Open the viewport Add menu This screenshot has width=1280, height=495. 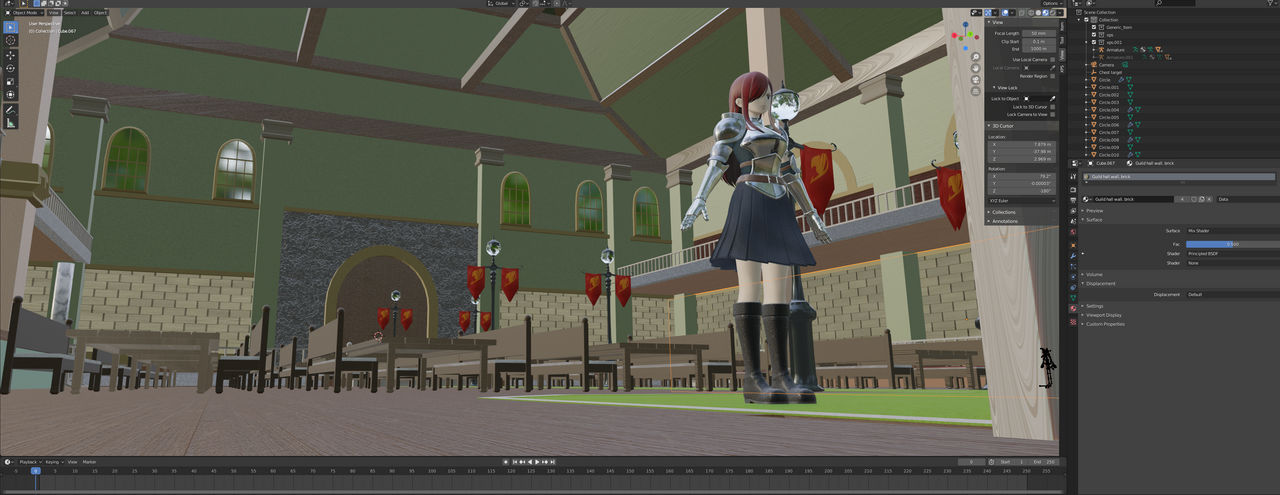[85, 12]
